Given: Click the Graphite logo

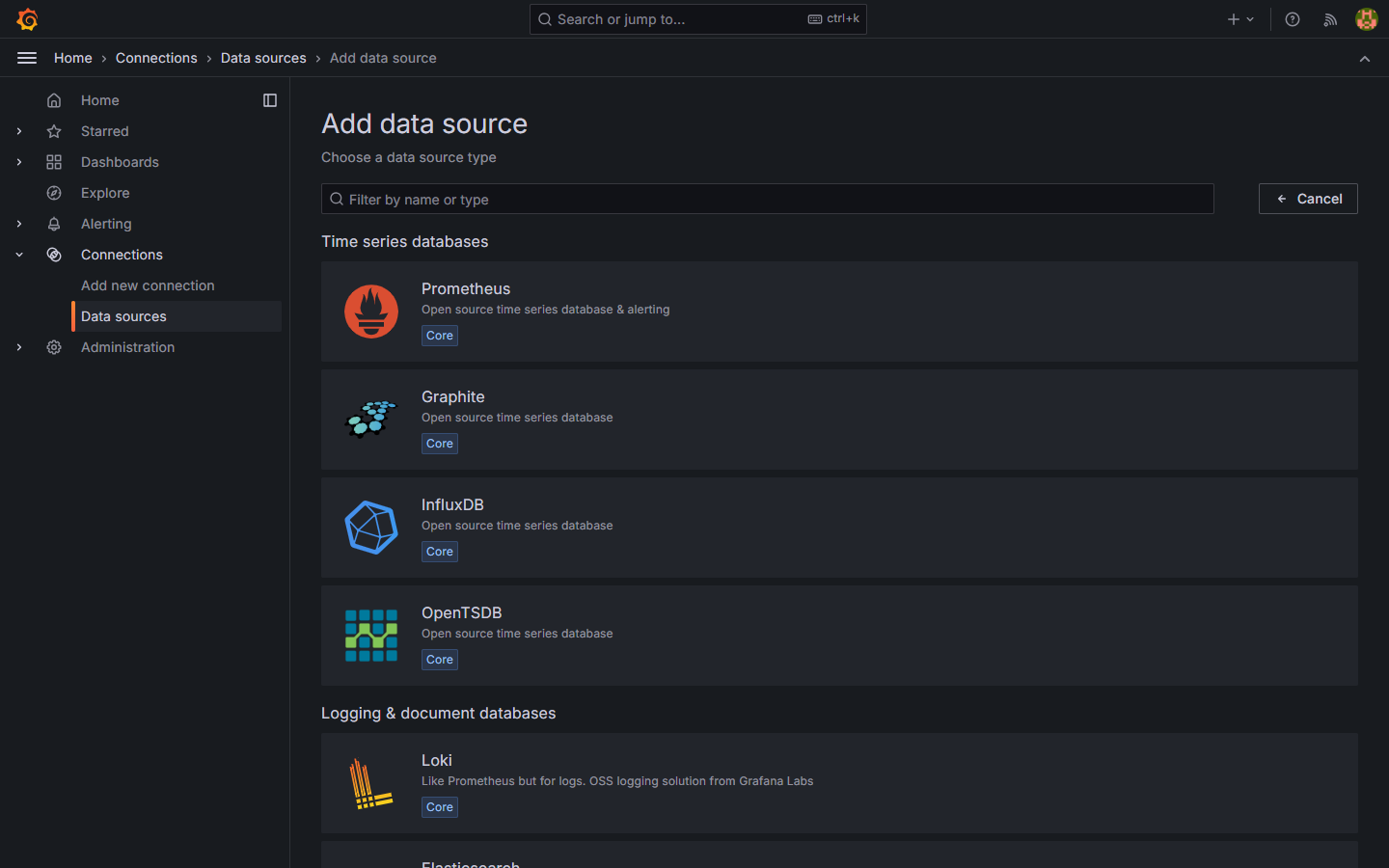Looking at the screenshot, I should [x=371, y=420].
